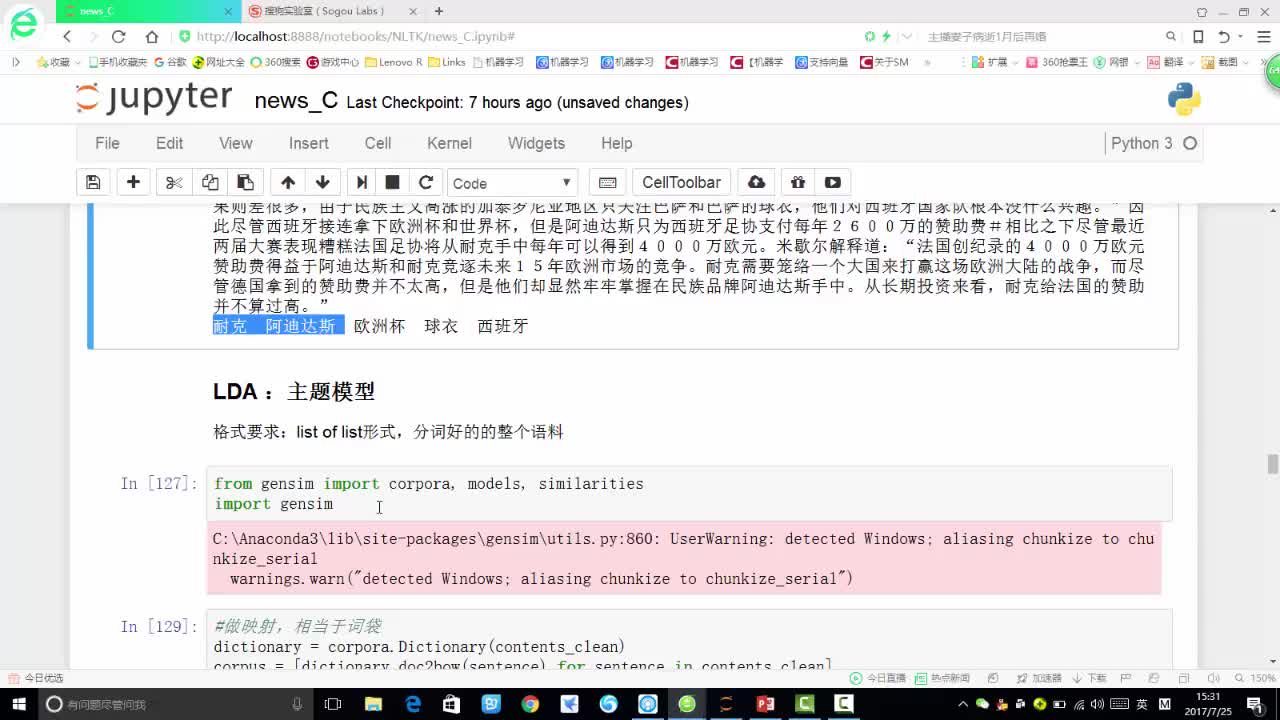Open the red PowerPoint taskbar icon
This screenshot has width=1280, height=720.
(x=766, y=704)
